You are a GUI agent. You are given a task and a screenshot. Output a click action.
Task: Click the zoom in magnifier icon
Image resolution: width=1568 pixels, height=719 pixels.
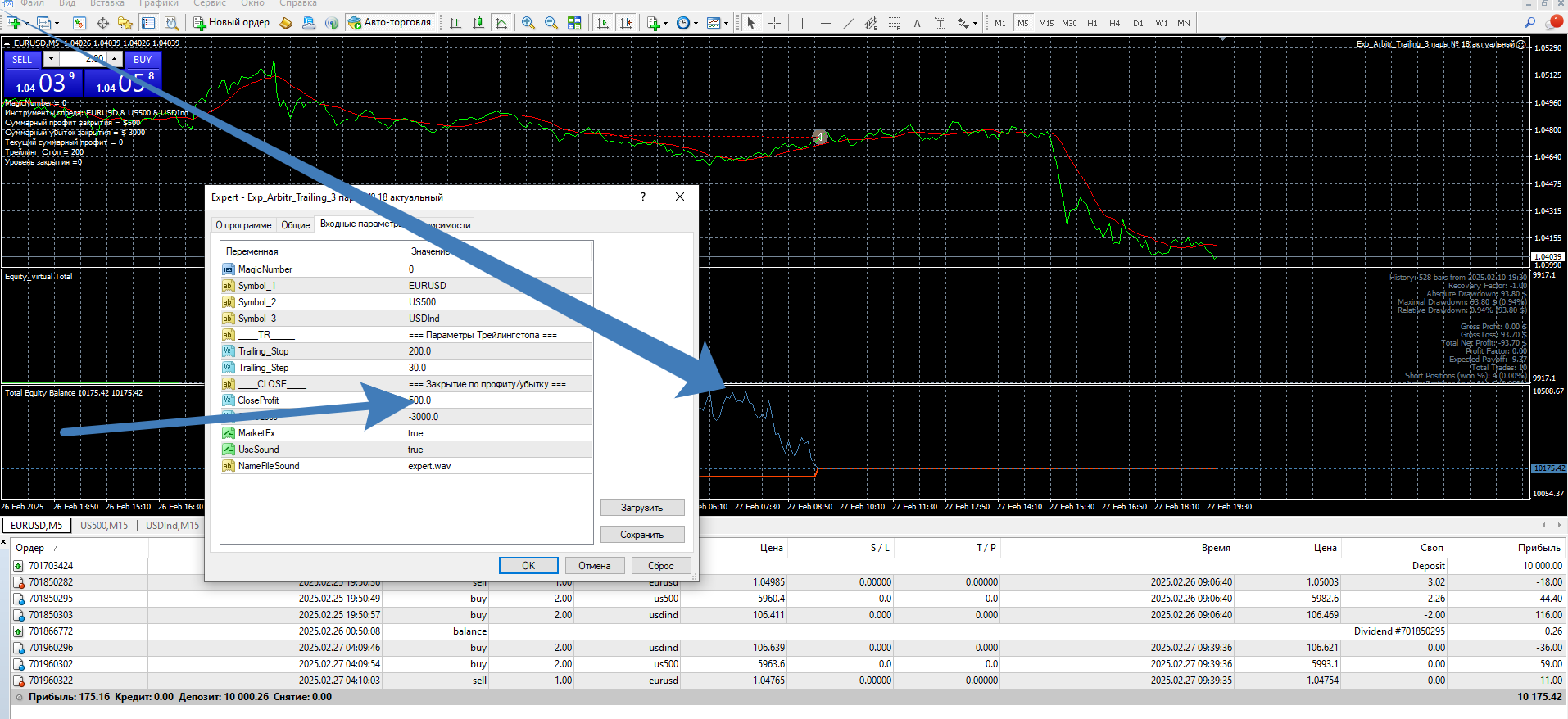528,23
